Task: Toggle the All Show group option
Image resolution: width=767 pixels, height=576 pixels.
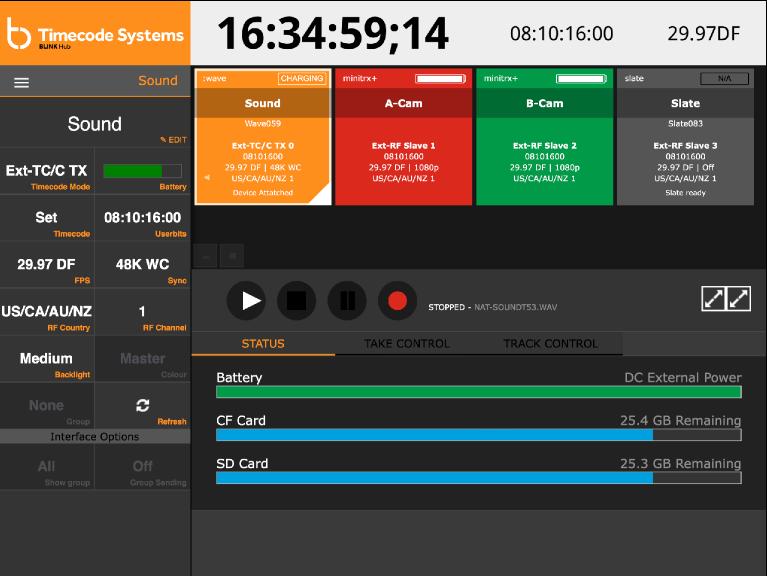Action: click(x=47, y=467)
